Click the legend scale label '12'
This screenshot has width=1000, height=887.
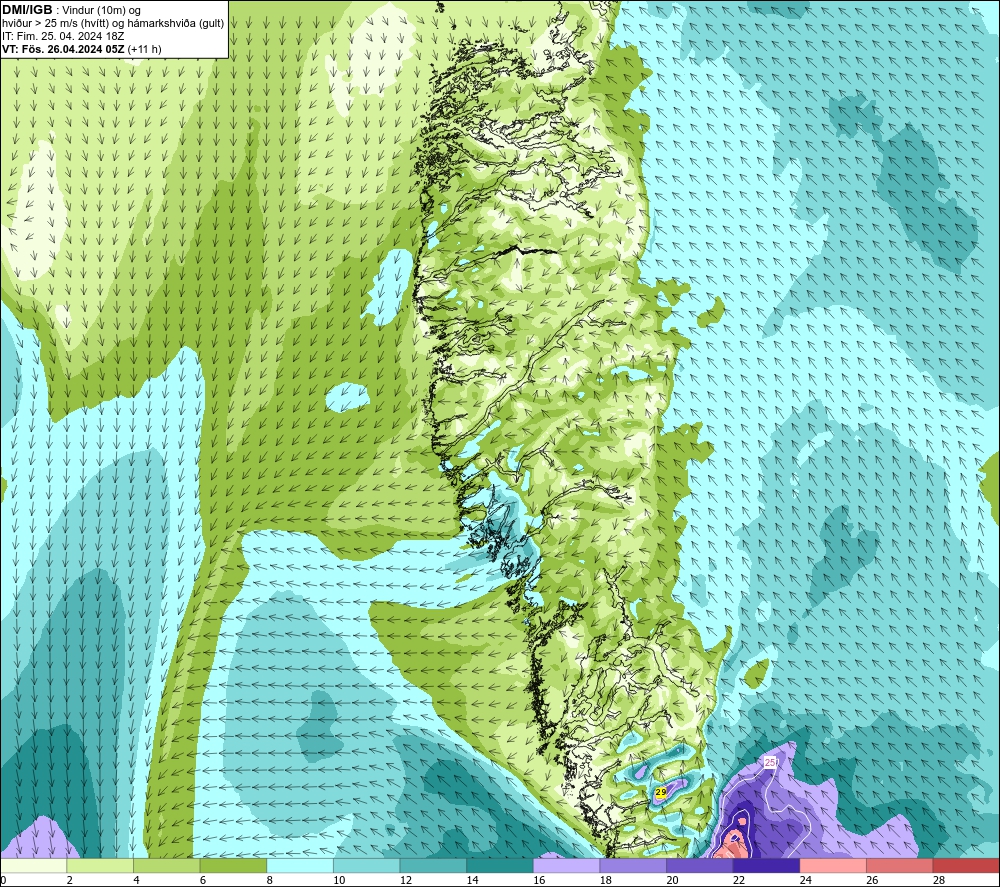pos(406,880)
